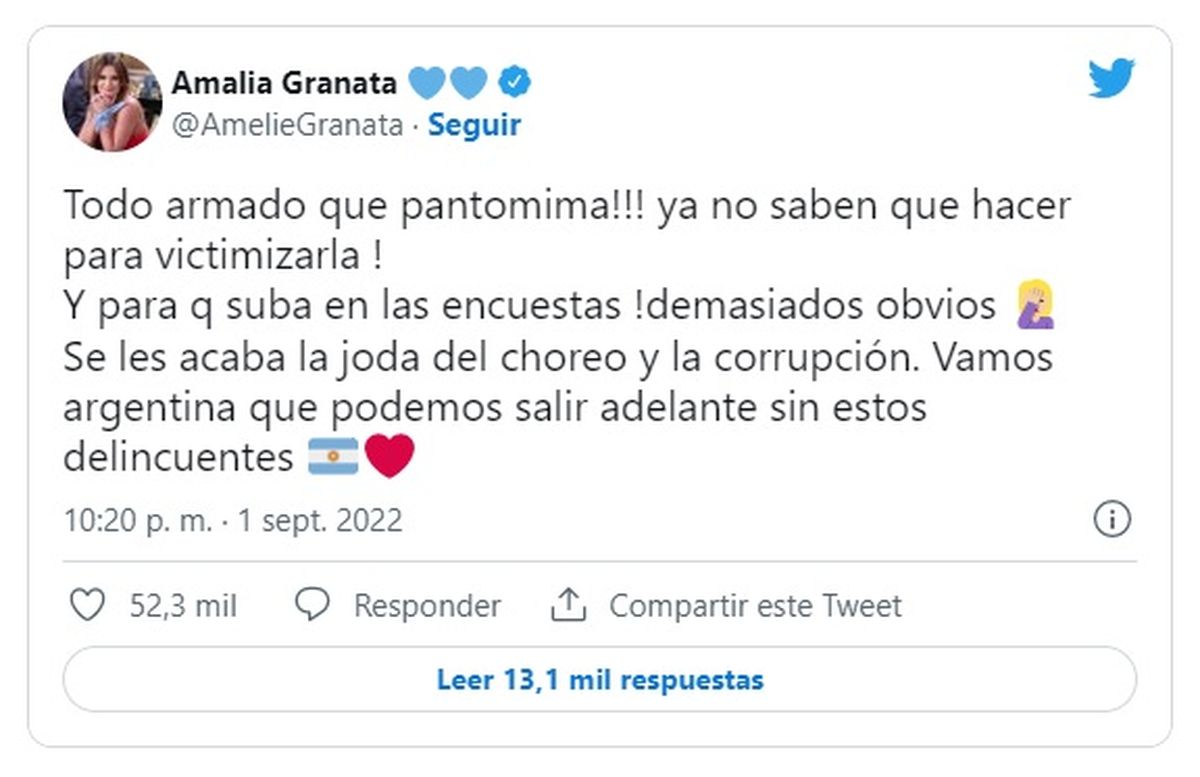1200x777 pixels.
Task: Open the @AmelieGranata handle link
Action: (288, 125)
